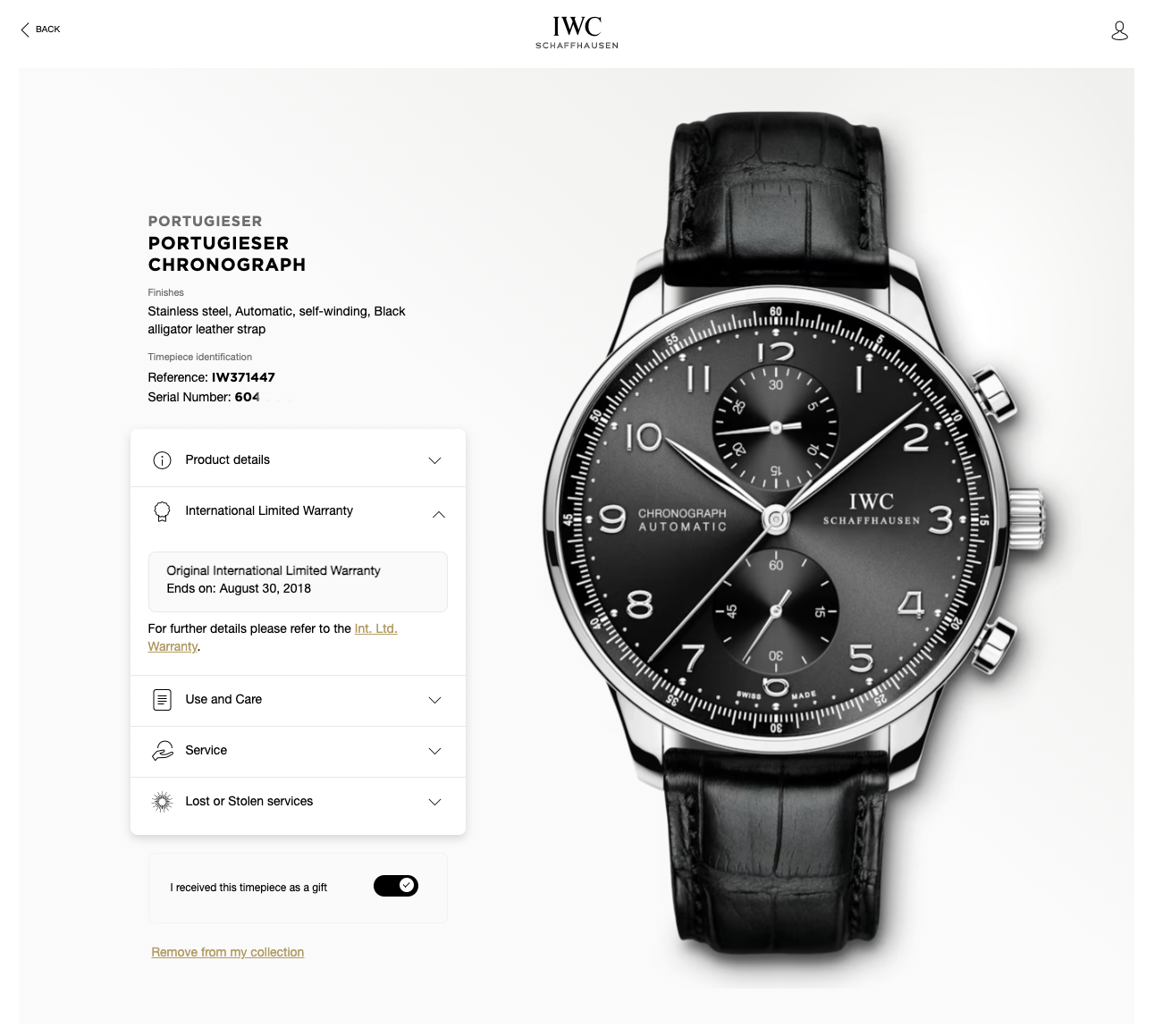
Task: Open the Lost or Stolen services label
Action: click(248, 801)
